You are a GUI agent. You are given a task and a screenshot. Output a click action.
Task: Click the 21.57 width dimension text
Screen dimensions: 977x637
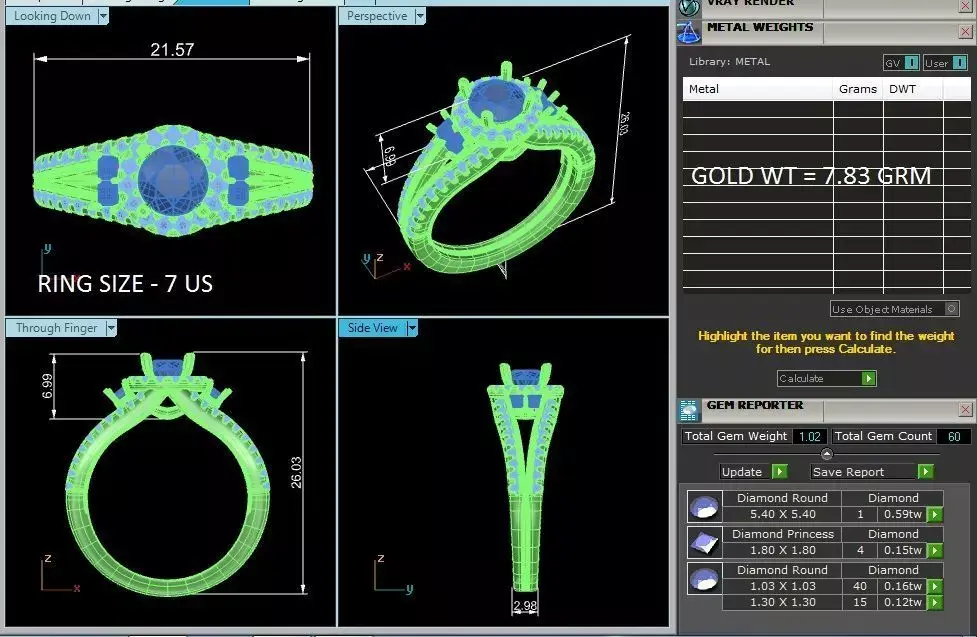172,49
